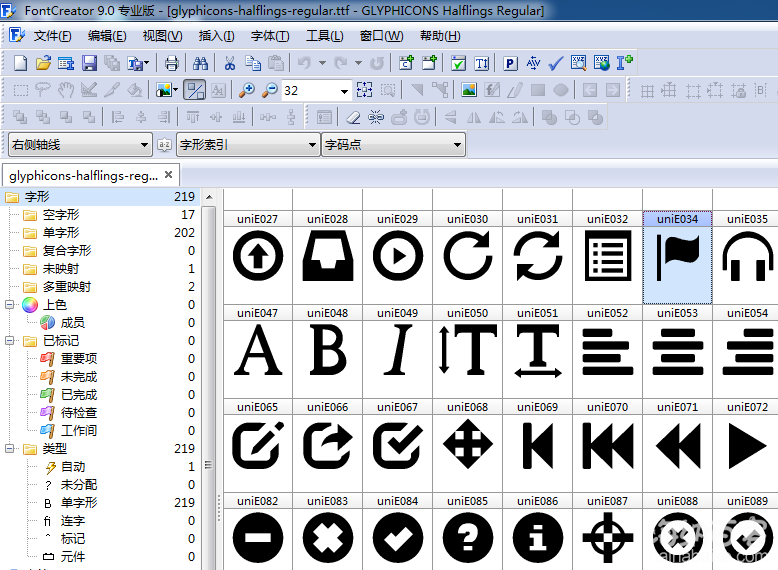Open the font metrics Tt icon
This screenshot has width=778, height=570.
tap(481, 63)
